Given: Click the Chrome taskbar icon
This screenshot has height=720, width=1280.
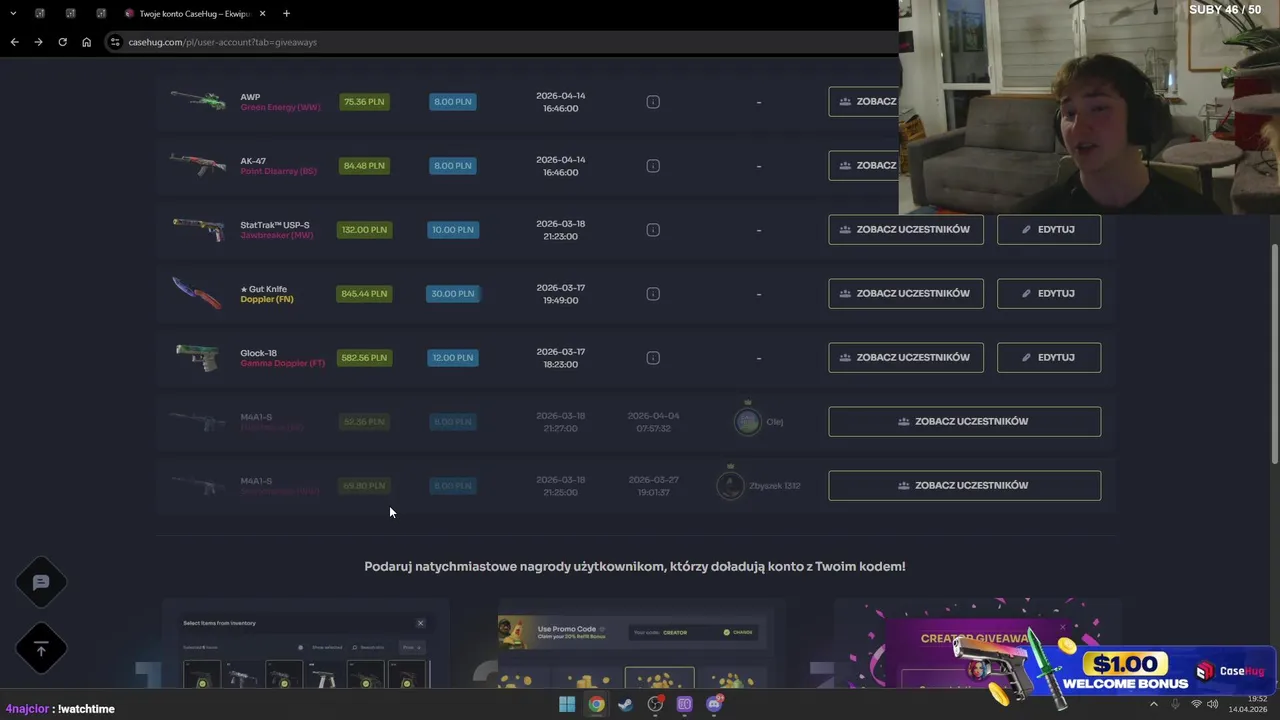Looking at the screenshot, I should point(596,704).
